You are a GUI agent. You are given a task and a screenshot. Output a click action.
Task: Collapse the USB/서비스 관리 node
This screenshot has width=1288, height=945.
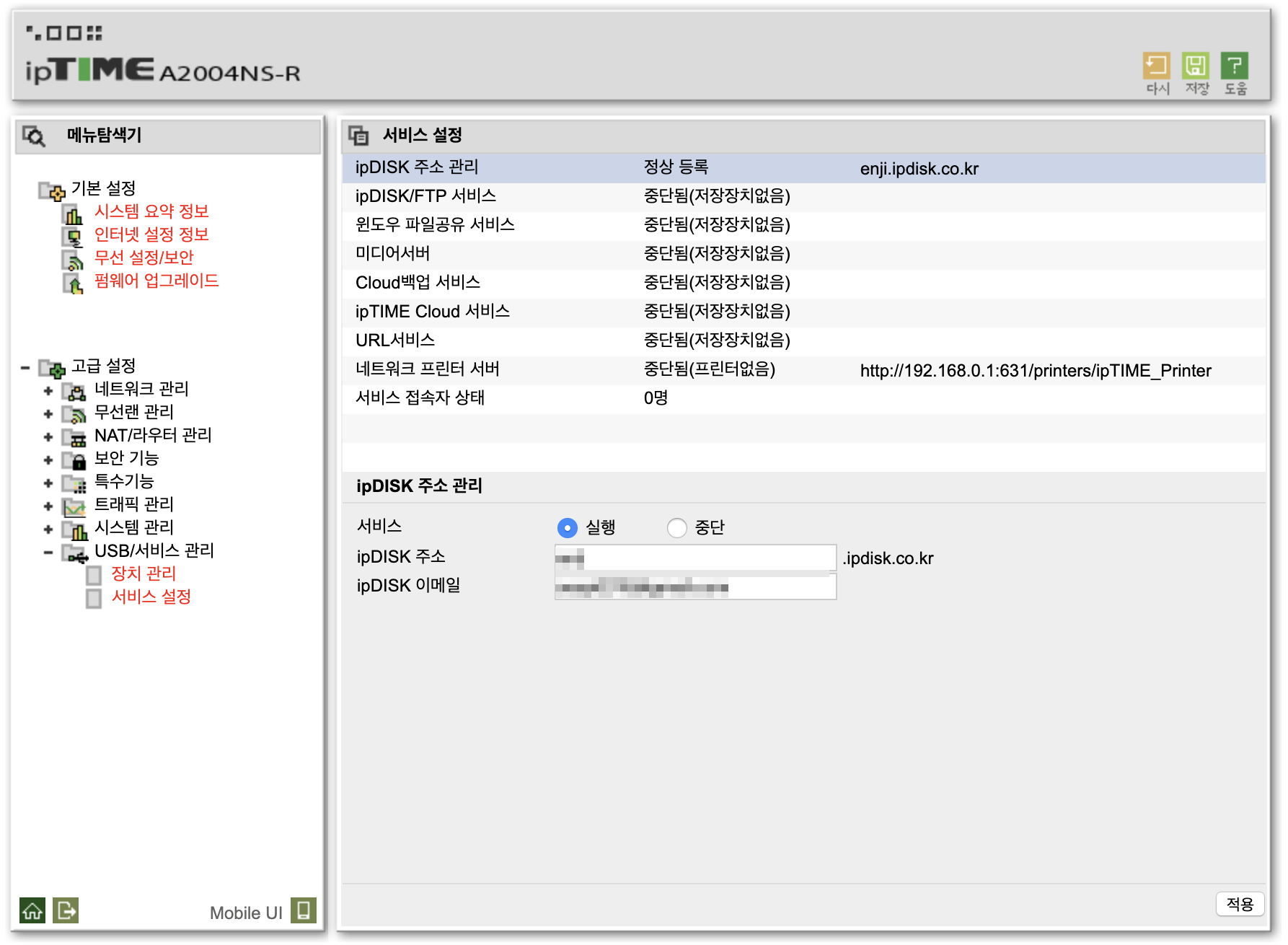coord(48,553)
